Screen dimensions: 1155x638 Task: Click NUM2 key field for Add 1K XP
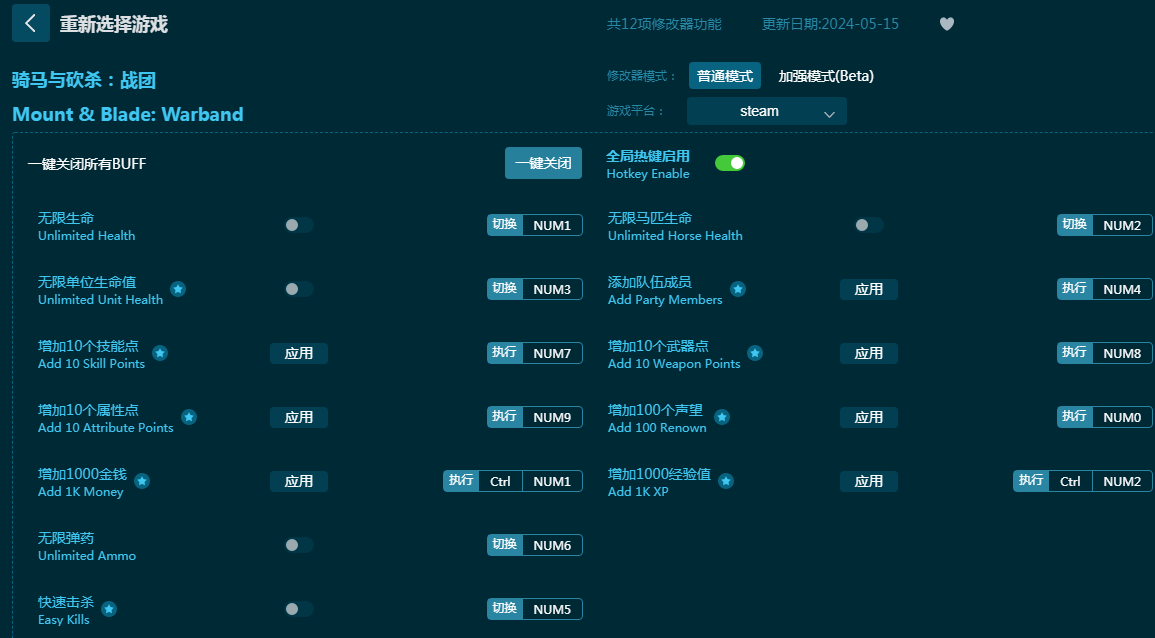[x=1123, y=482]
